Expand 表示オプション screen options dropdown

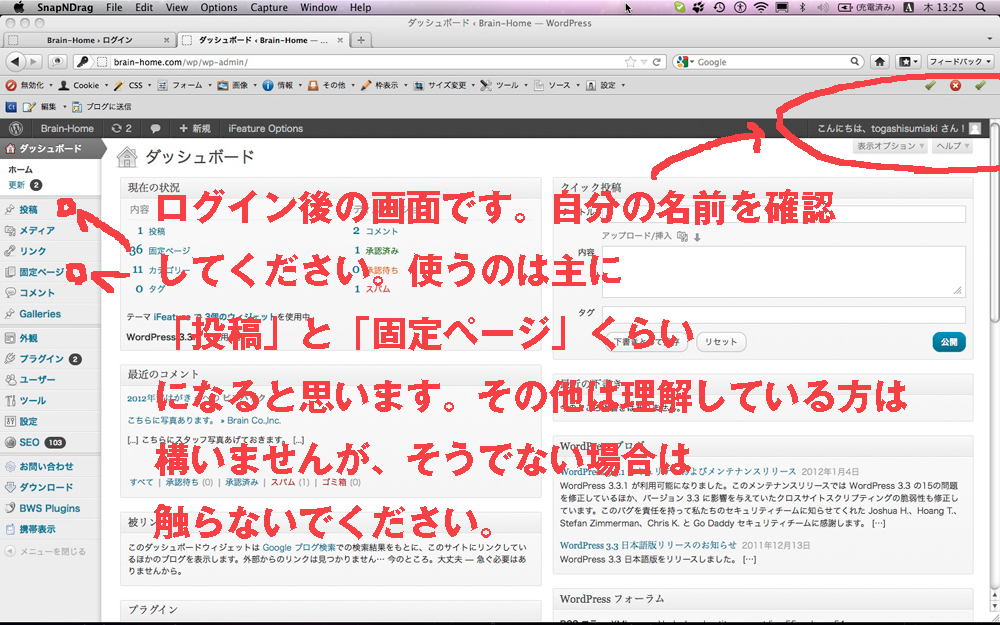(890, 146)
